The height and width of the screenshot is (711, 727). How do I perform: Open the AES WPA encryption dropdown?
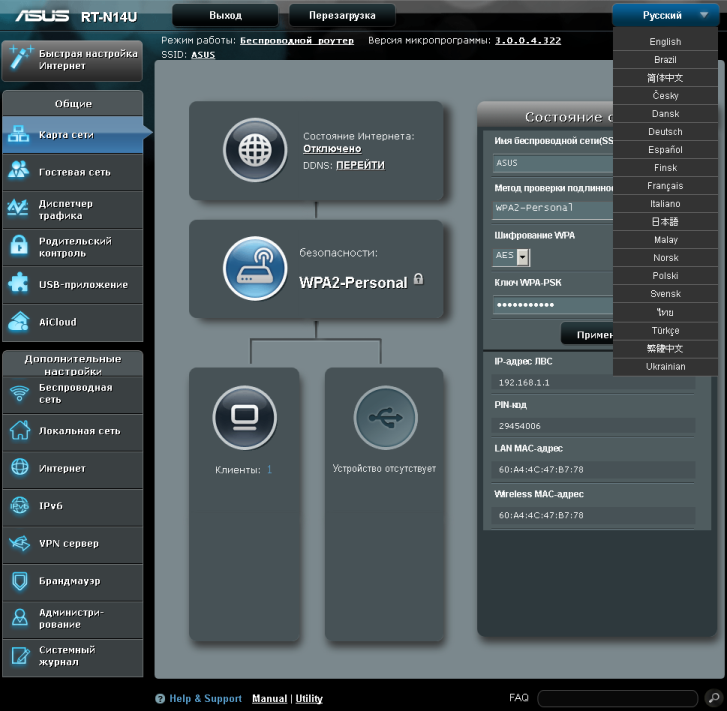pyautogui.click(x=523, y=256)
